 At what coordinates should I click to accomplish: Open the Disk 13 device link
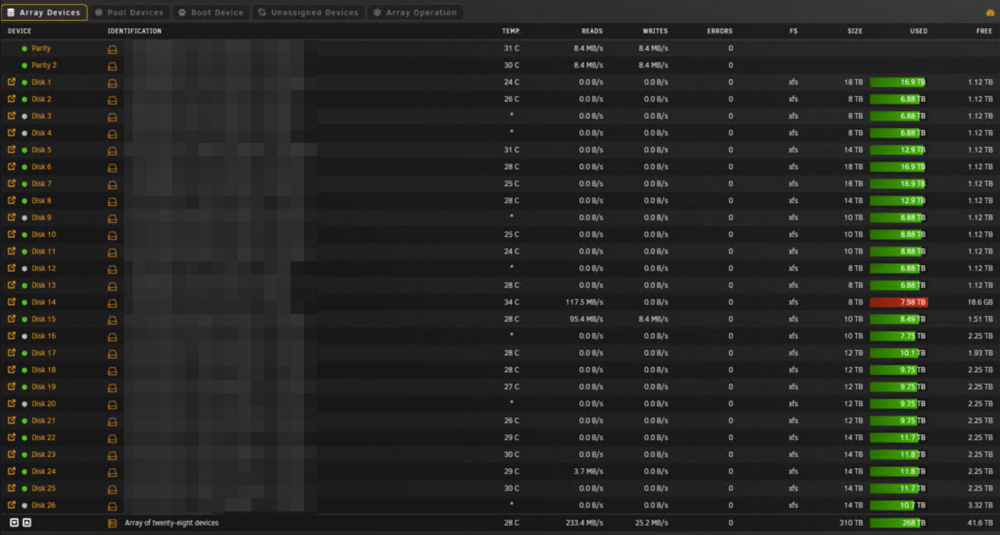pyautogui.click(x=43, y=285)
